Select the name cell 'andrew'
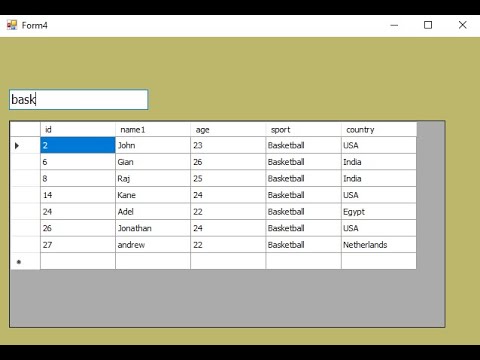 point(153,245)
